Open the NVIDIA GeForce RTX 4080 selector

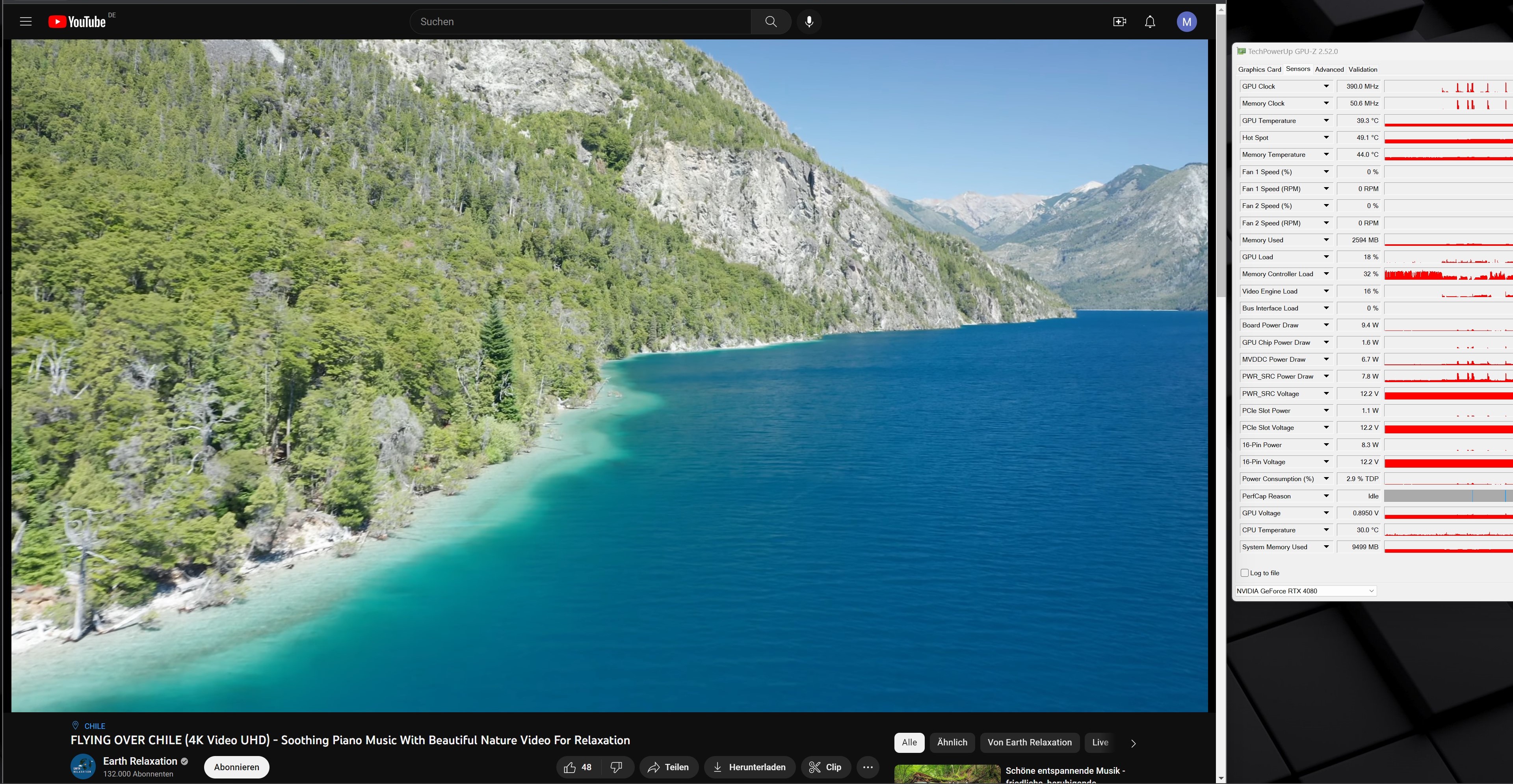click(1305, 591)
